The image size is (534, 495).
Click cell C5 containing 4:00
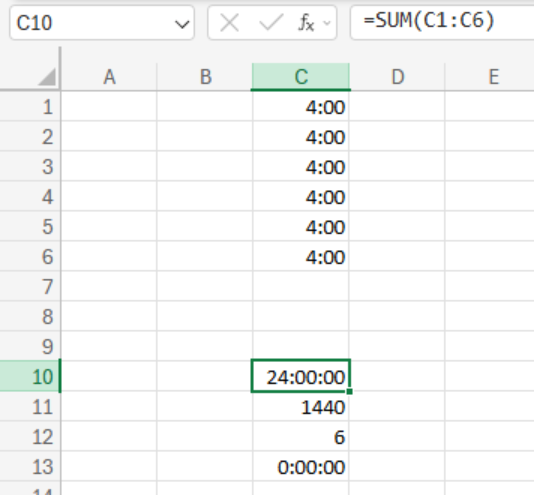[301, 227]
